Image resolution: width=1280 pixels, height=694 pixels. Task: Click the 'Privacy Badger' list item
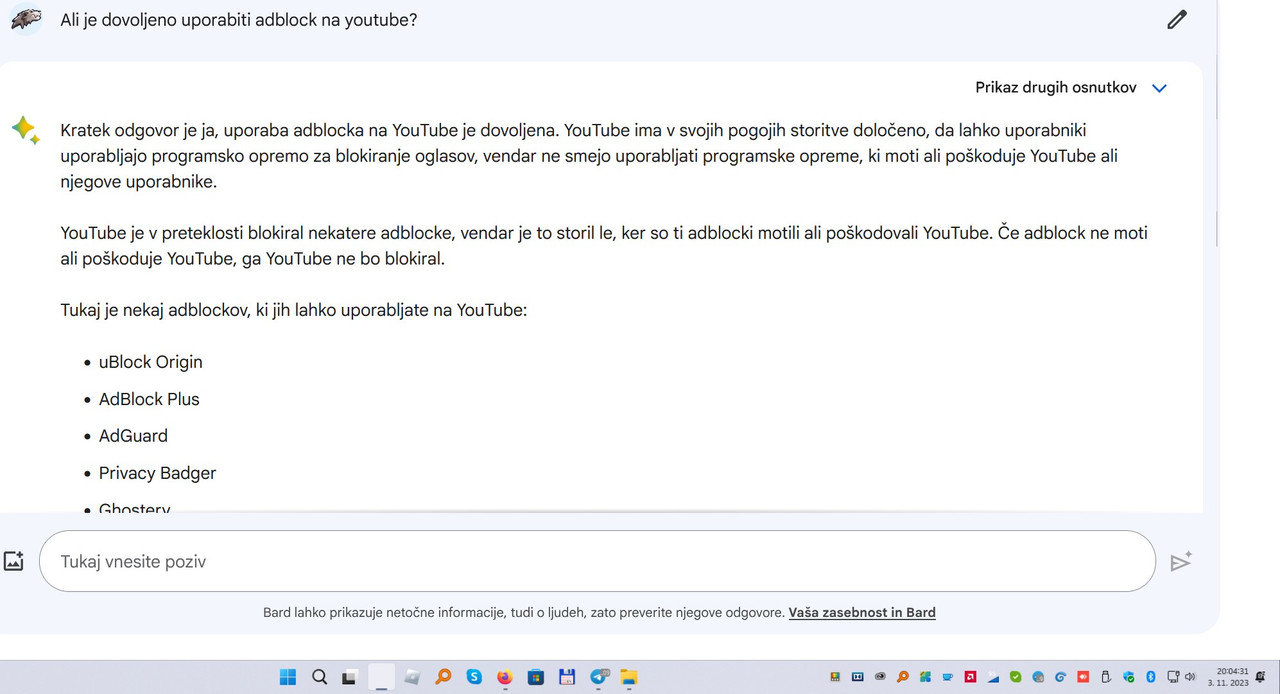(157, 473)
